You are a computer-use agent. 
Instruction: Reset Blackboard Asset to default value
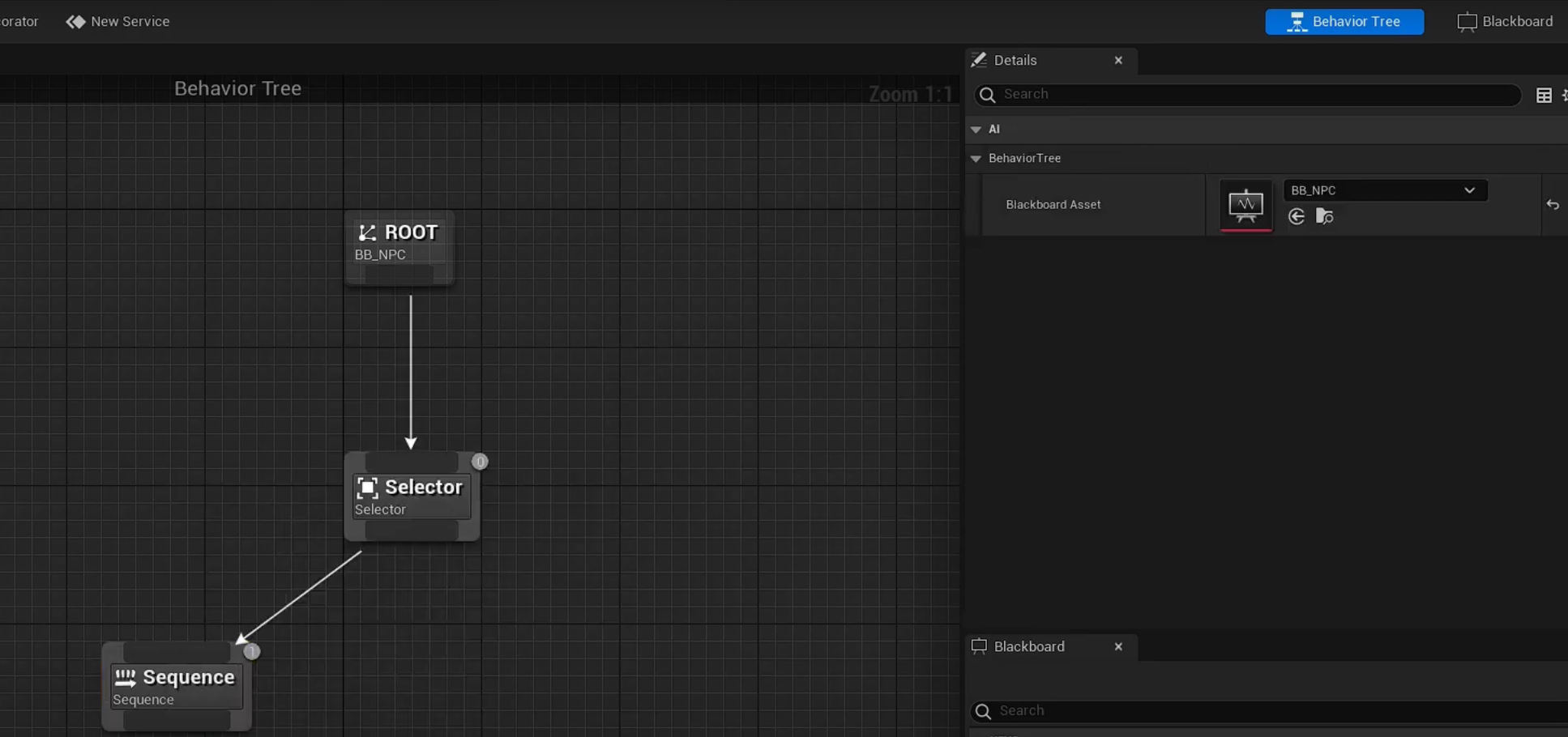[1552, 205]
